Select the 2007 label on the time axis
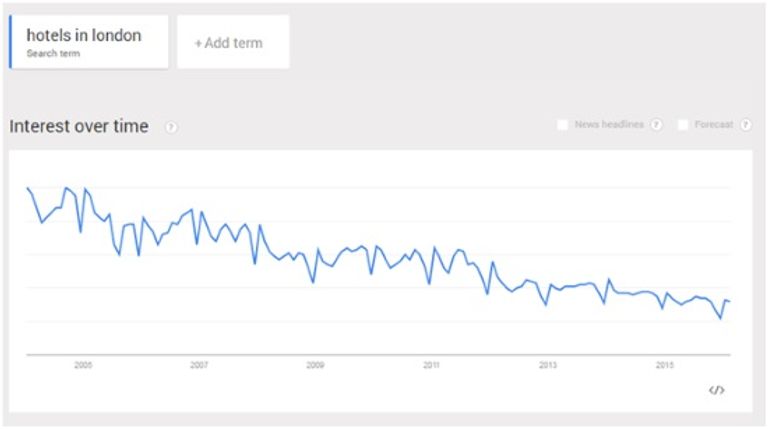 (x=199, y=365)
